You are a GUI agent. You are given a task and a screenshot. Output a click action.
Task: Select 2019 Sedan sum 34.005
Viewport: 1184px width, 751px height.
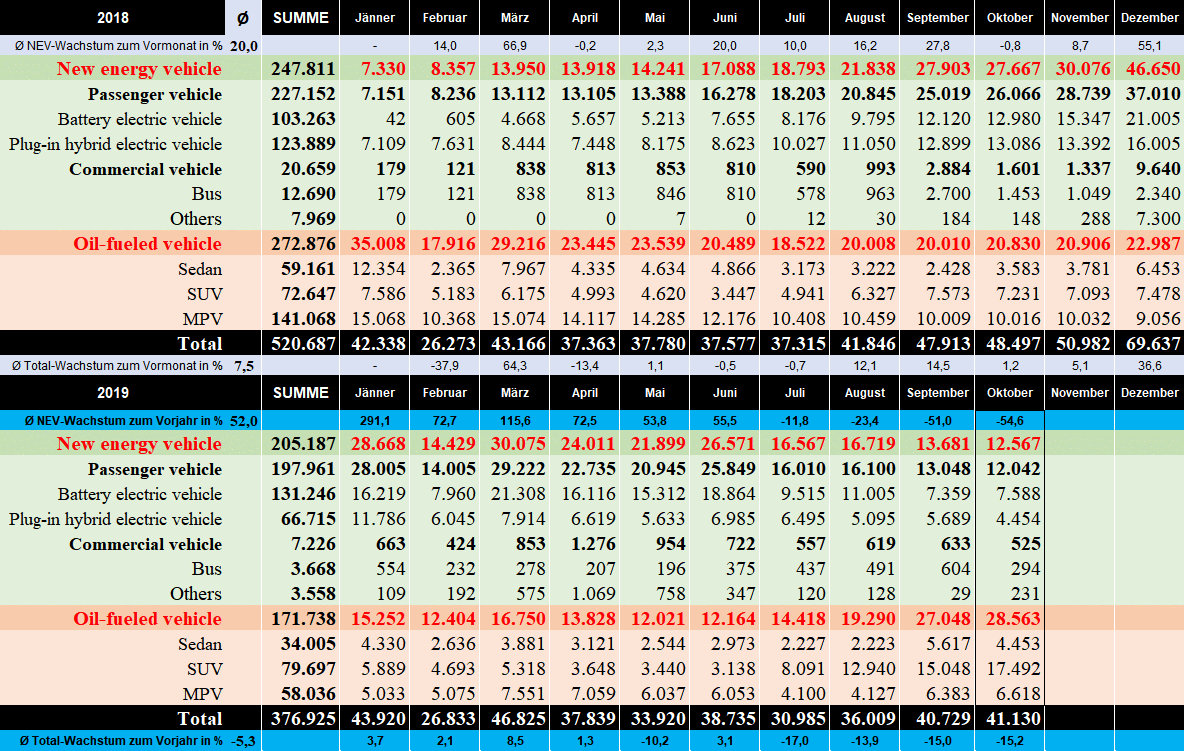click(x=308, y=644)
